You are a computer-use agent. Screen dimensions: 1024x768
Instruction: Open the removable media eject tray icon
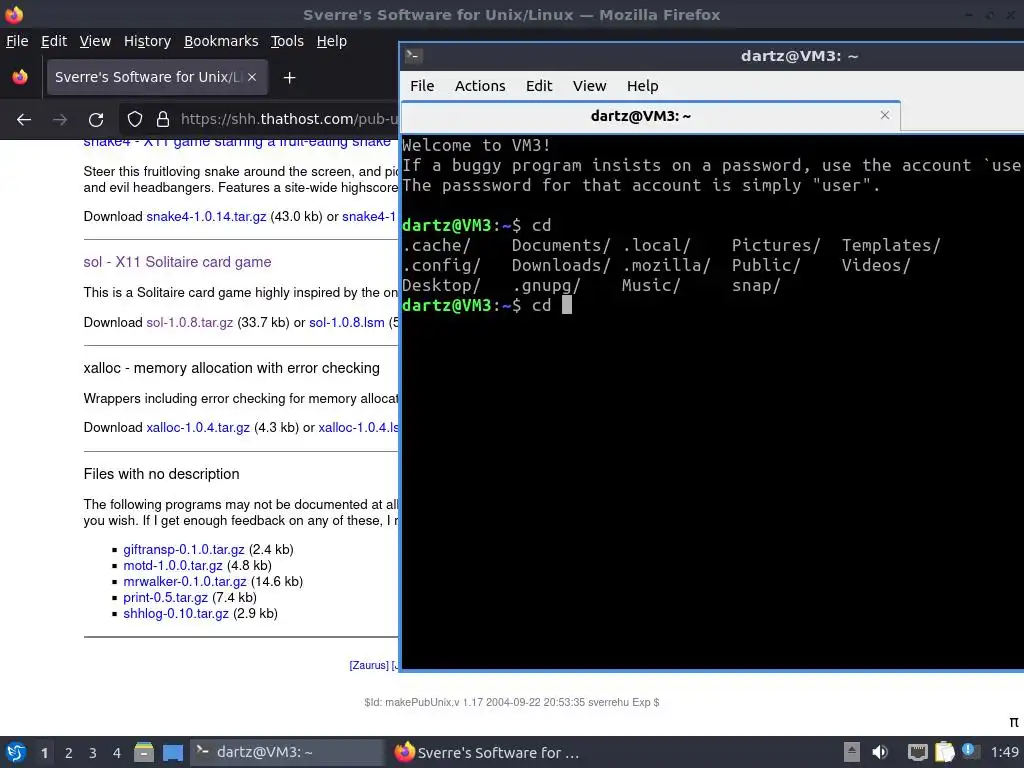(x=851, y=752)
